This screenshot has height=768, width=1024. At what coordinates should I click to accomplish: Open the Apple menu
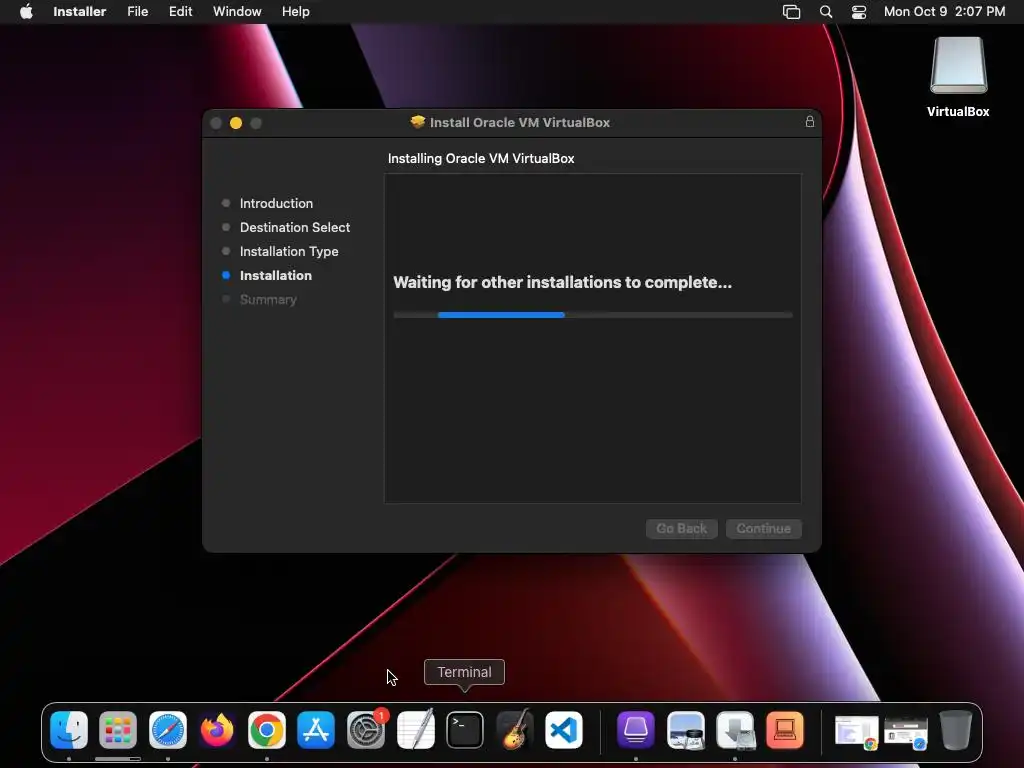coord(26,12)
